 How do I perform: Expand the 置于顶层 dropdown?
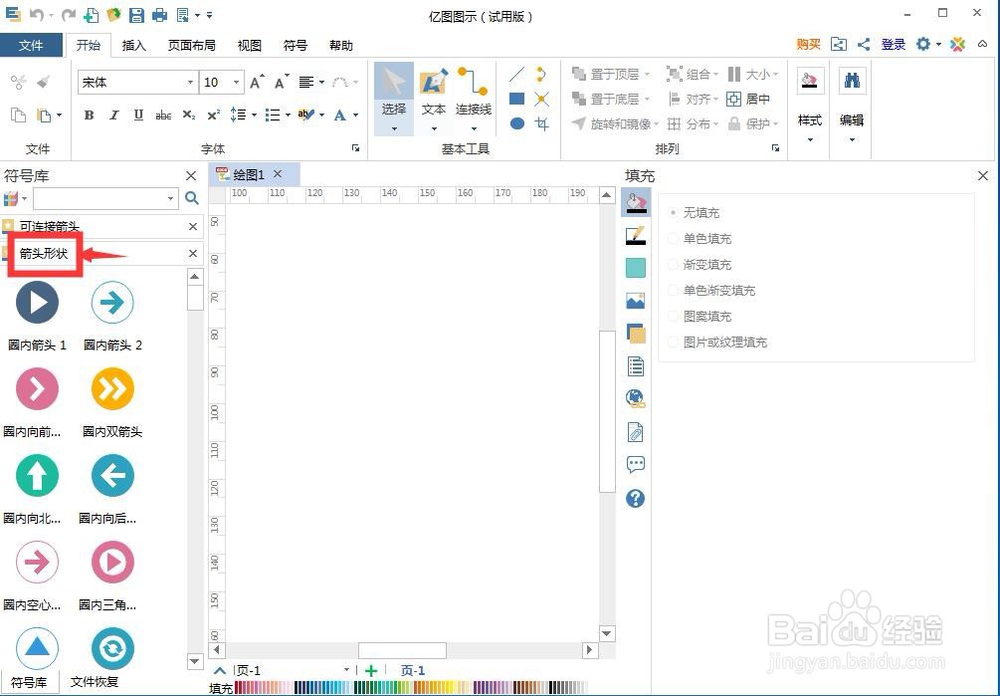click(647, 75)
